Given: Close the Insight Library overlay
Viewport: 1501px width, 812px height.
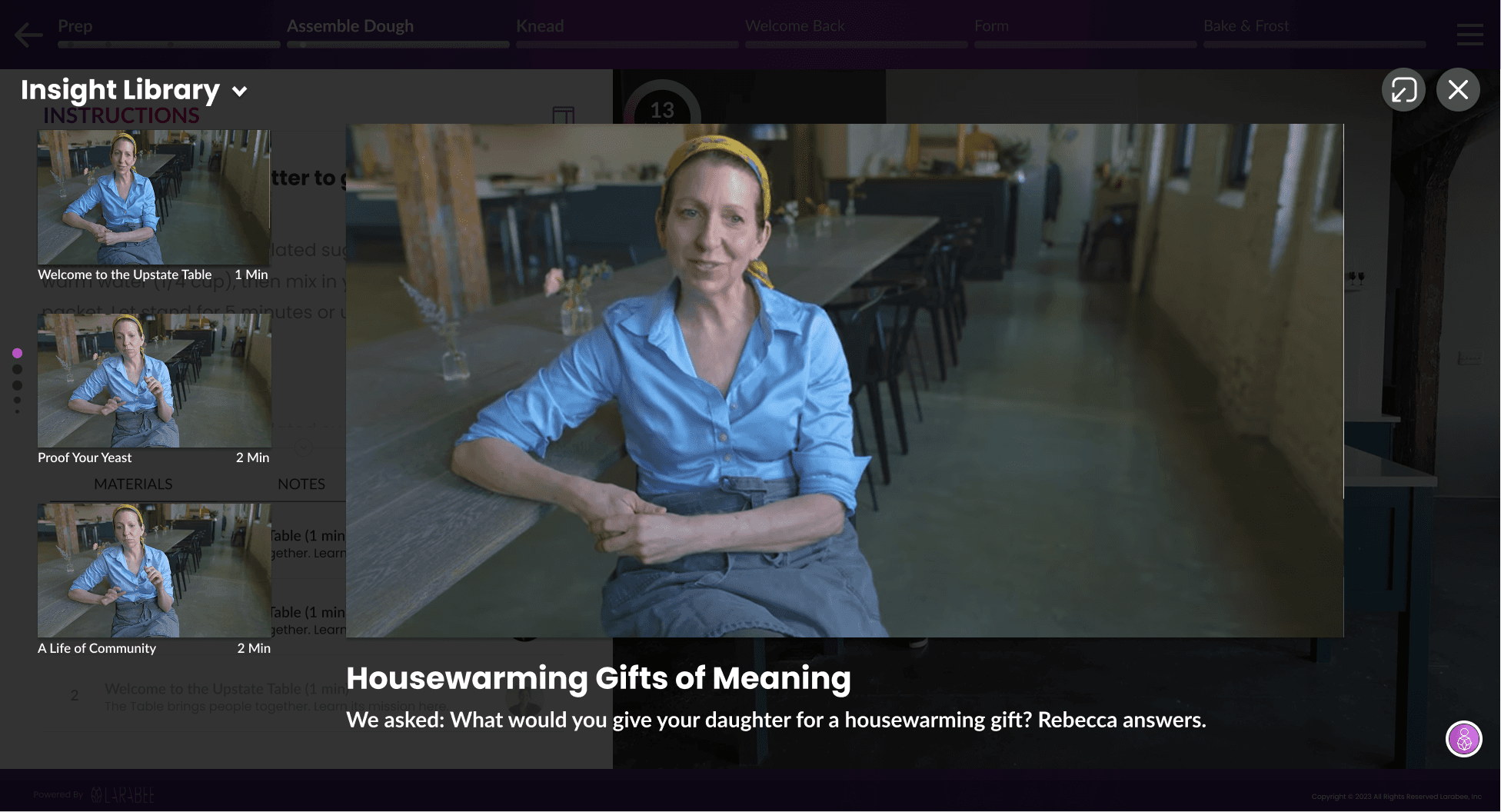Looking at the screenshot, I should point(1458,90).
